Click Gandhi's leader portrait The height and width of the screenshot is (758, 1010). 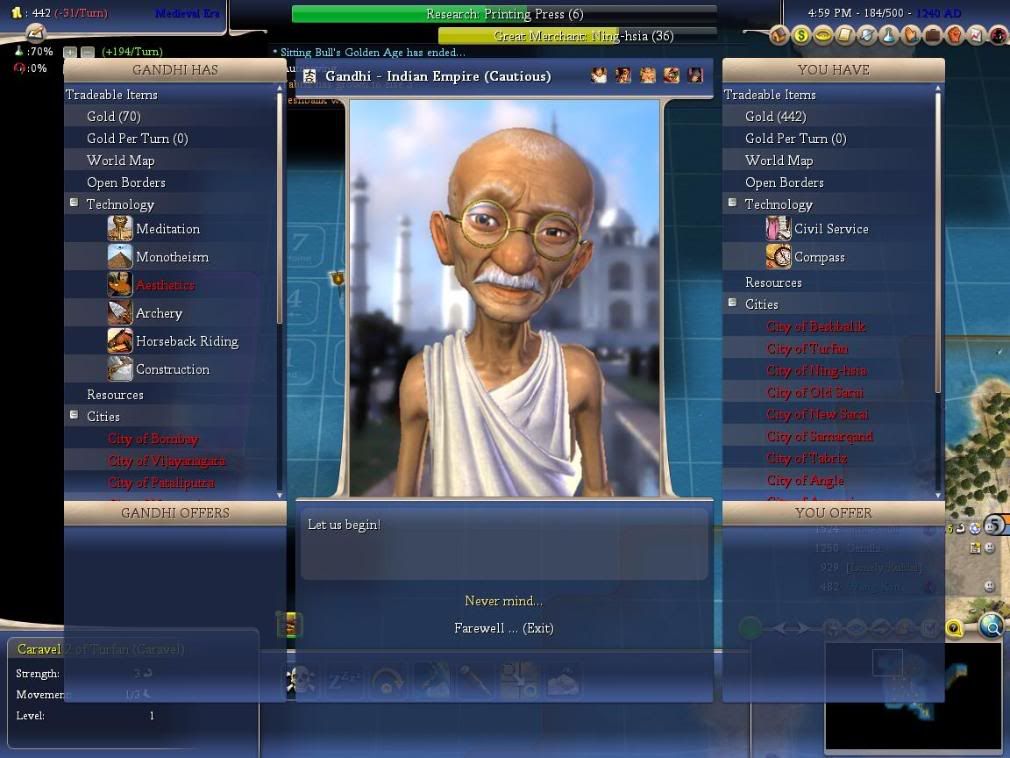click(x=504, y=298)
